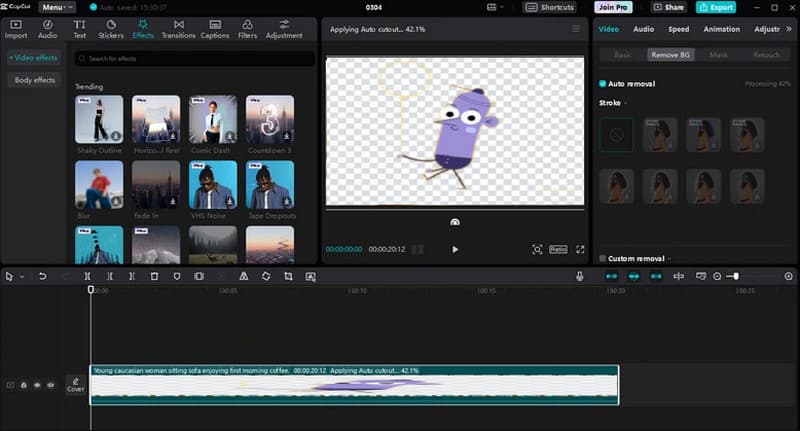Open the Adjustment tab in media panel

(x=284, y=29)
